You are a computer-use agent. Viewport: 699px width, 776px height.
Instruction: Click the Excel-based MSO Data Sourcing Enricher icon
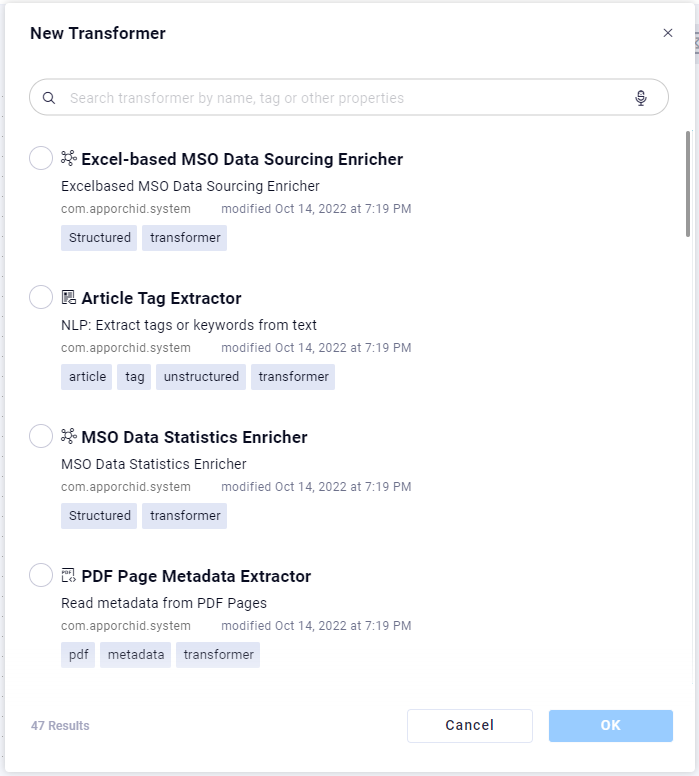point(69,158)
